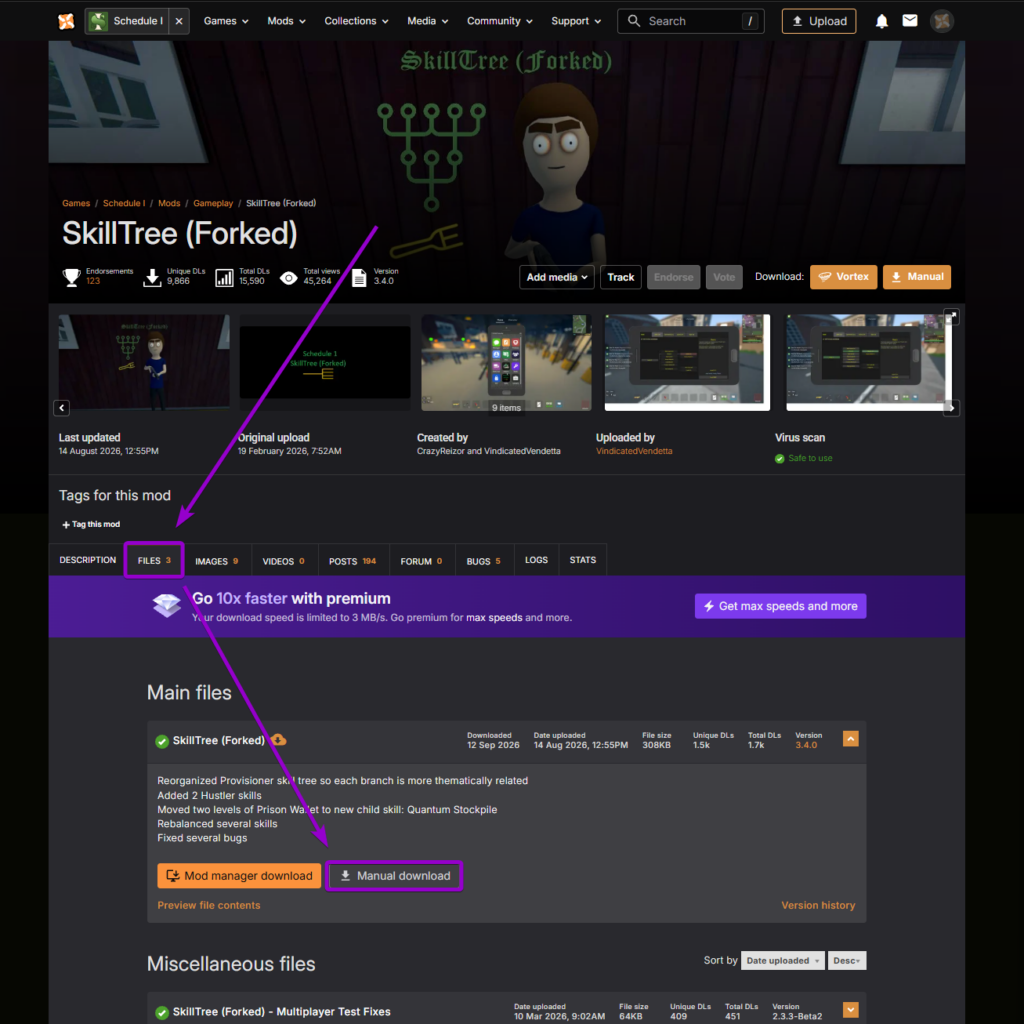
Task: Open the Games menu
Action: pos(226,21)
